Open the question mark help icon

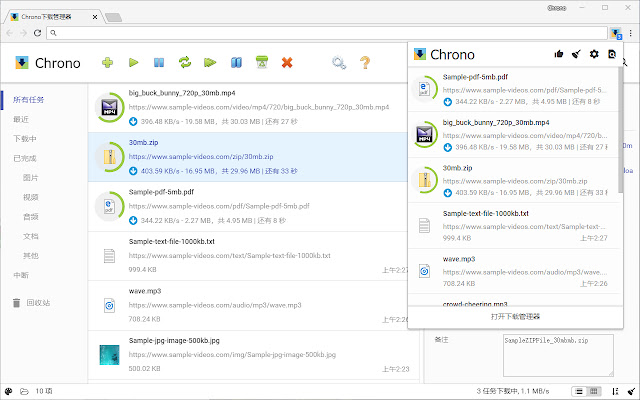pyautogui.click(x=365, y=63)
